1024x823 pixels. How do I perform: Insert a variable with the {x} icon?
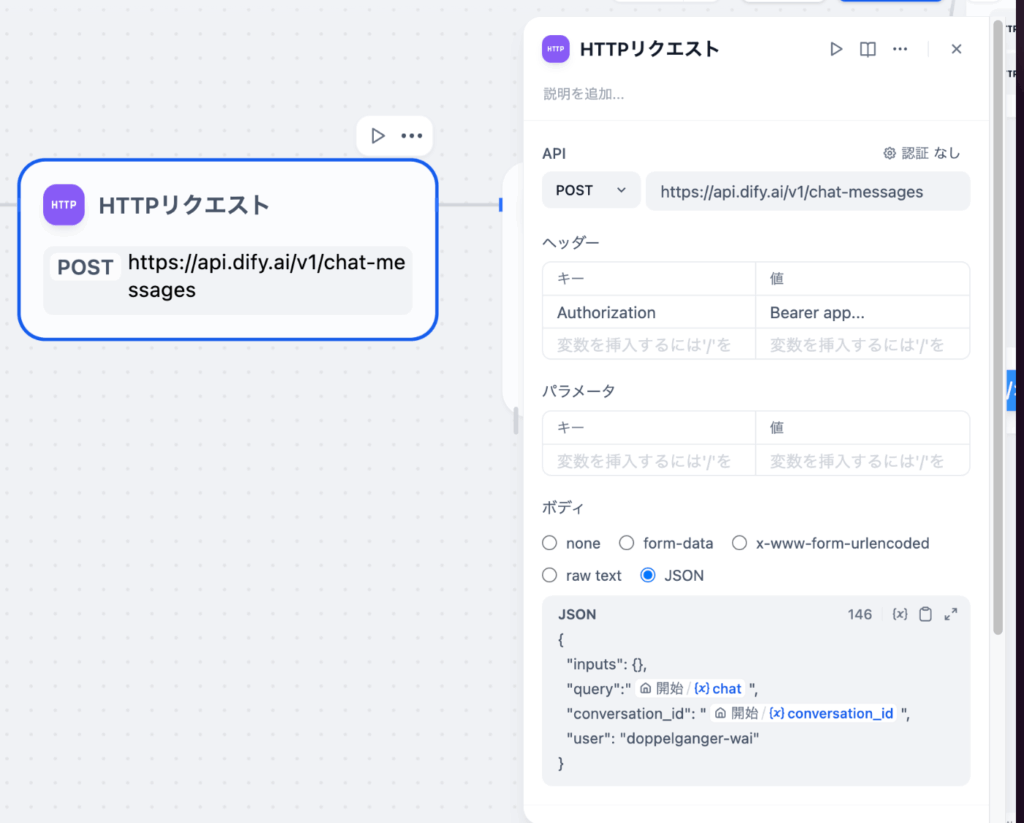tap(899, 614)
